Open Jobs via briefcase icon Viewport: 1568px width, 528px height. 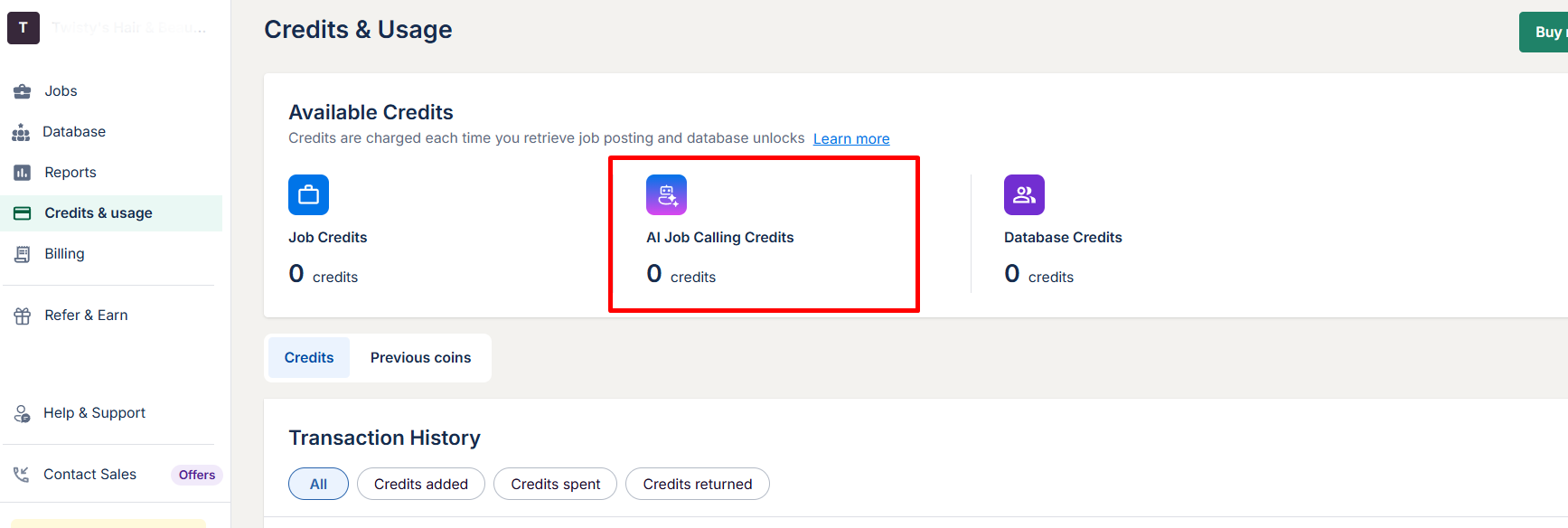click(23, 91)
